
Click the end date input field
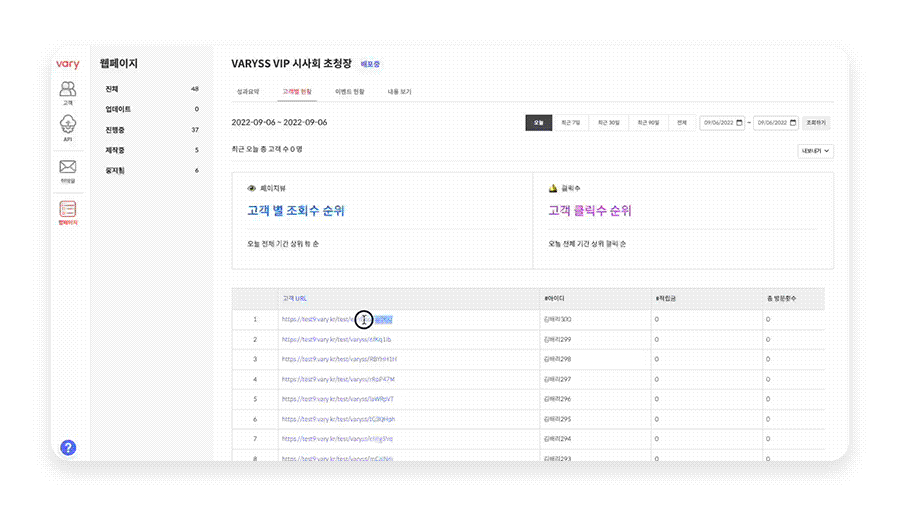pyautogui.click(x=775, y=123)
